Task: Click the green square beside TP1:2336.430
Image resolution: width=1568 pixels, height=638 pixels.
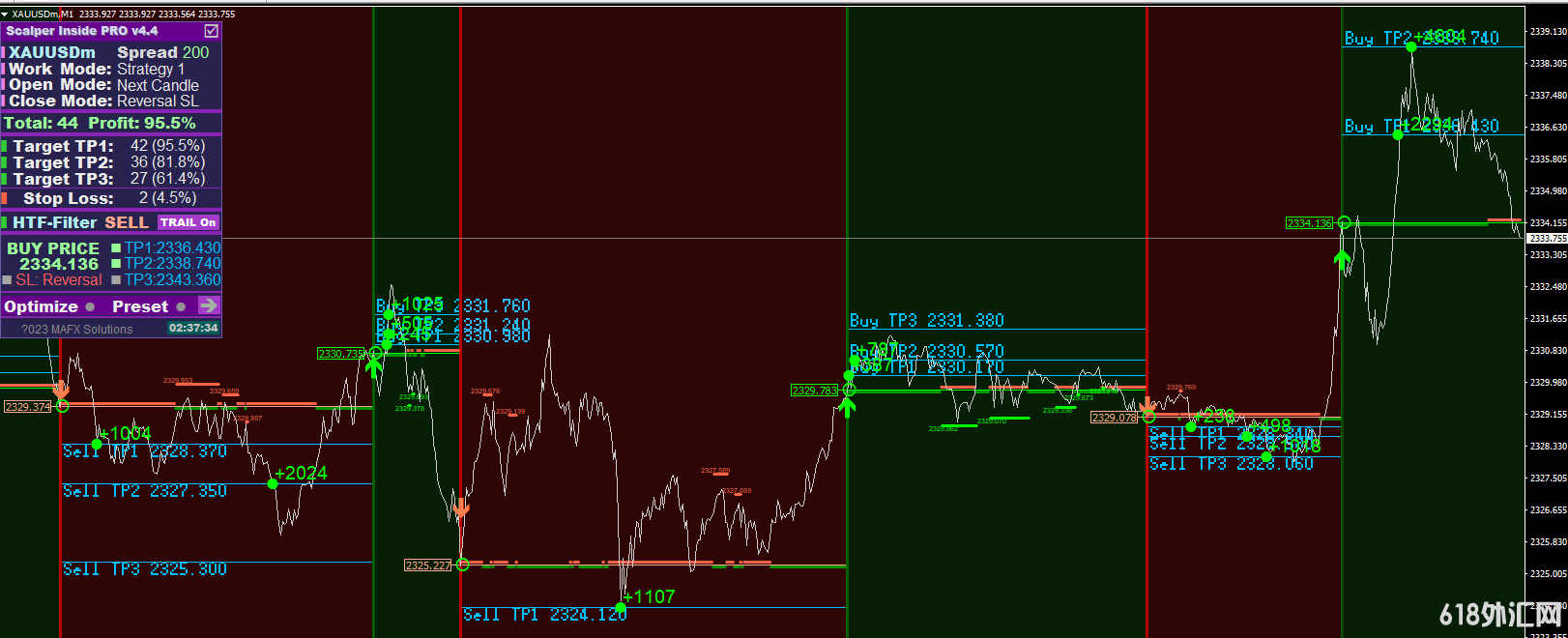Action: point(116,247)
